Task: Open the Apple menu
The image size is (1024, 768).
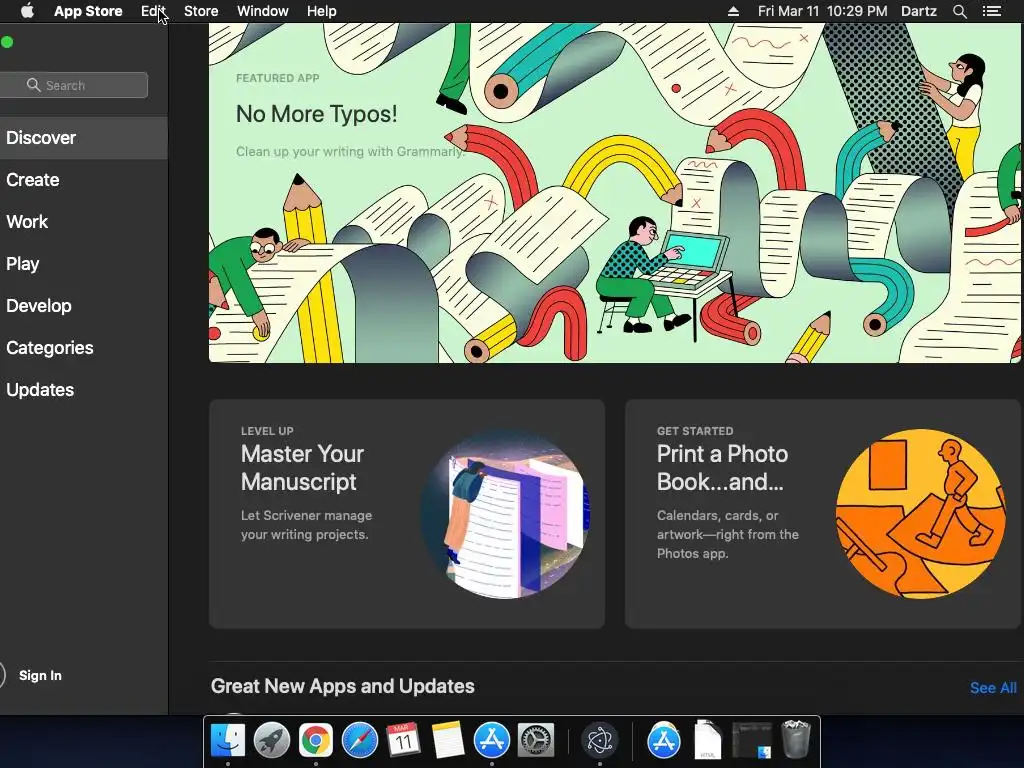Action: [27, 11]
